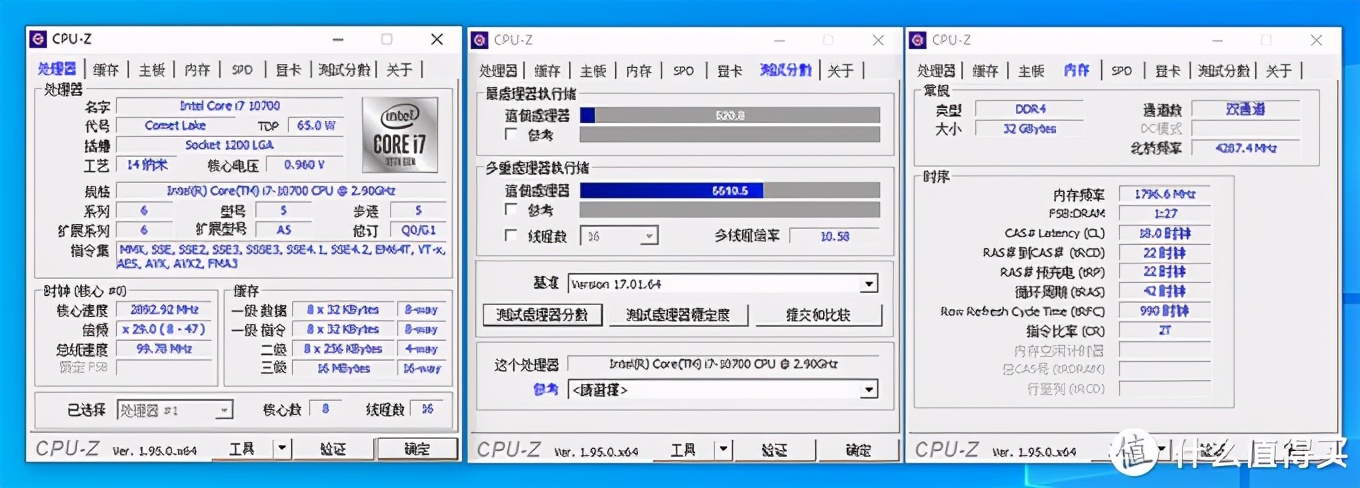Click the empty DC模式 field
This screenshot has height=488, width=1360.
point(1246,128)
